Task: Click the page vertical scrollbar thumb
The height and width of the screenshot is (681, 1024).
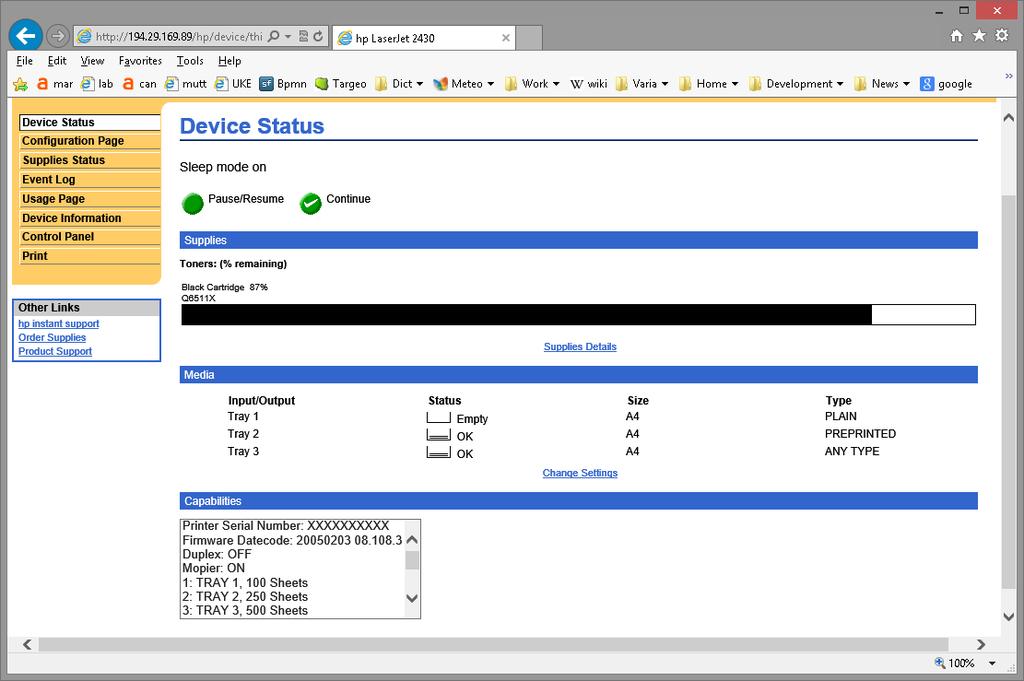Action: click(x=1008, y=390)
